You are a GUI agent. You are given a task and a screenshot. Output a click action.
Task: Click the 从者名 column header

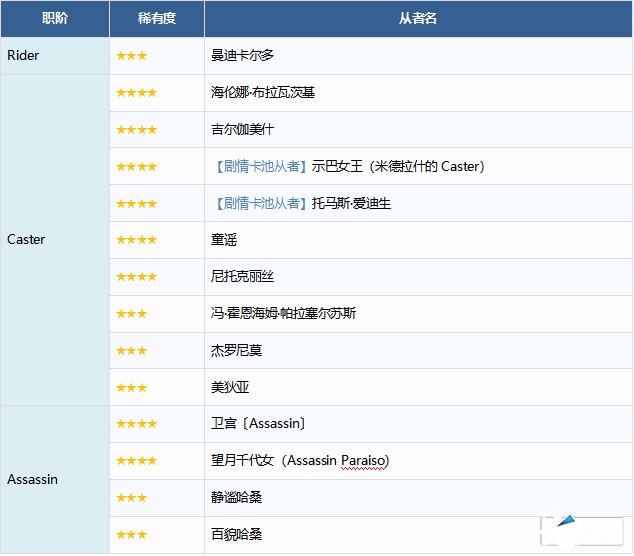tap(418, 19)
